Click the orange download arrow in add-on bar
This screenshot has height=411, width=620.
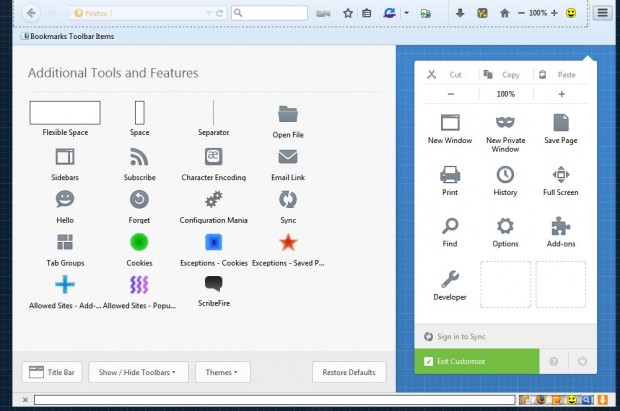[603, 400]
